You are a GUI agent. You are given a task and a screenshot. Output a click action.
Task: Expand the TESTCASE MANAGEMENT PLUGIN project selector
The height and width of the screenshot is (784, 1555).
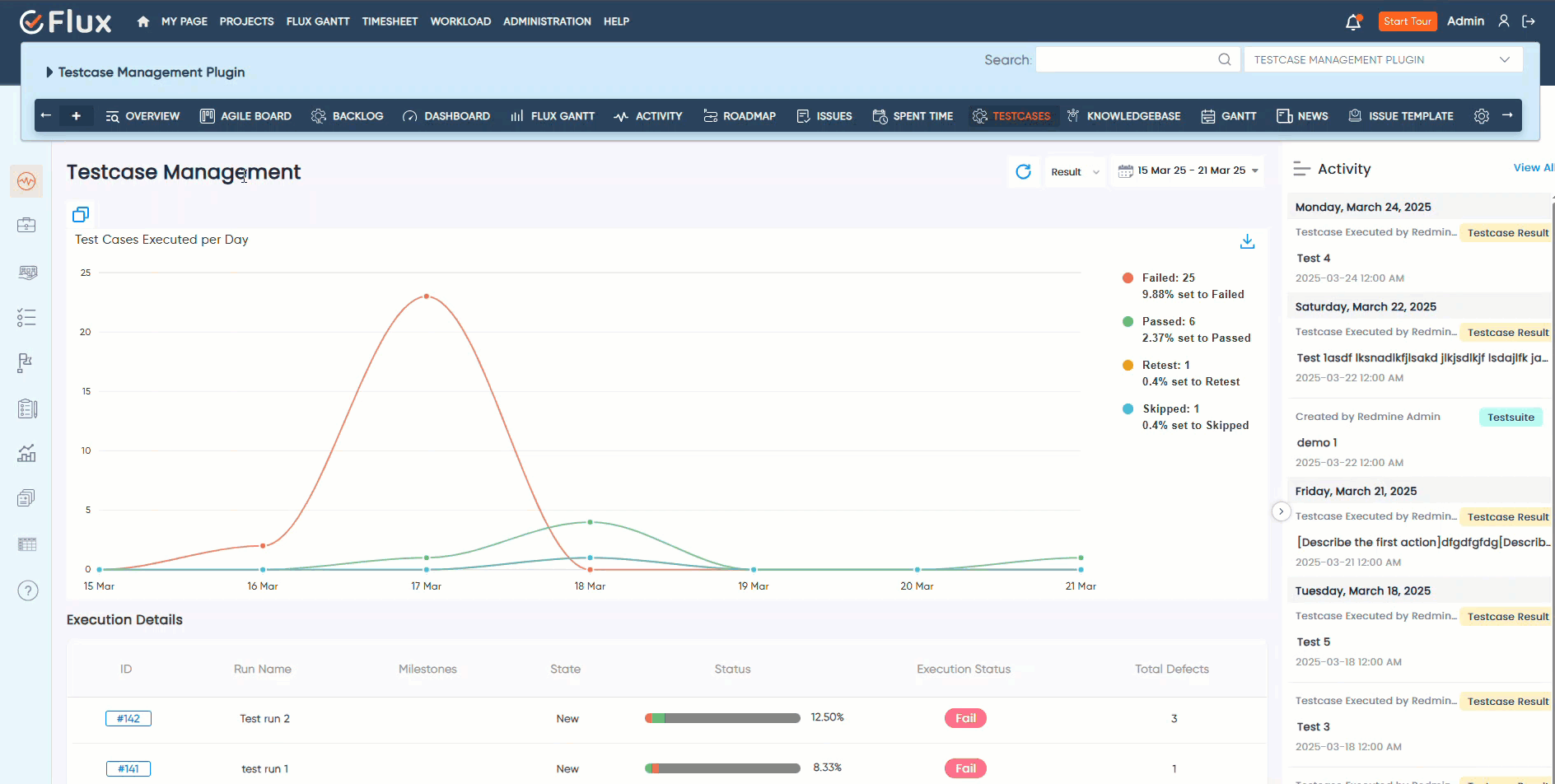pos(1382,58)
